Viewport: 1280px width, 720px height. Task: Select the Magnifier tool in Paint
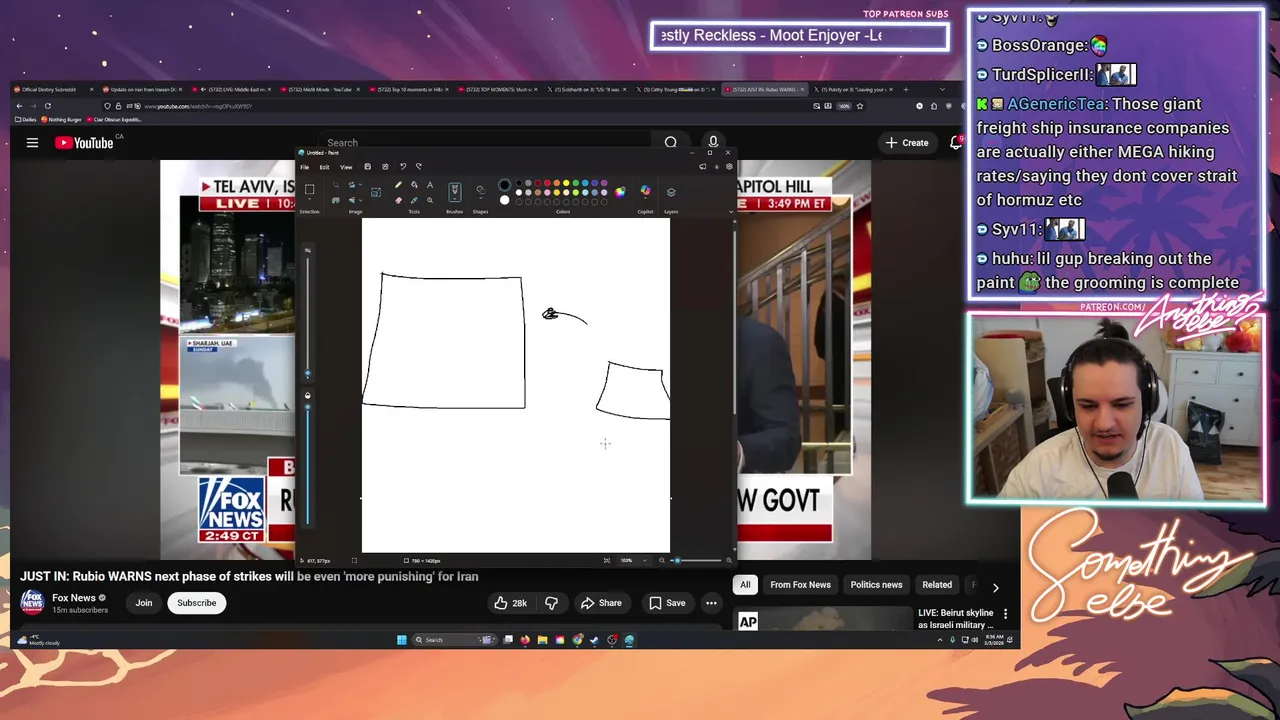point(430,200)
